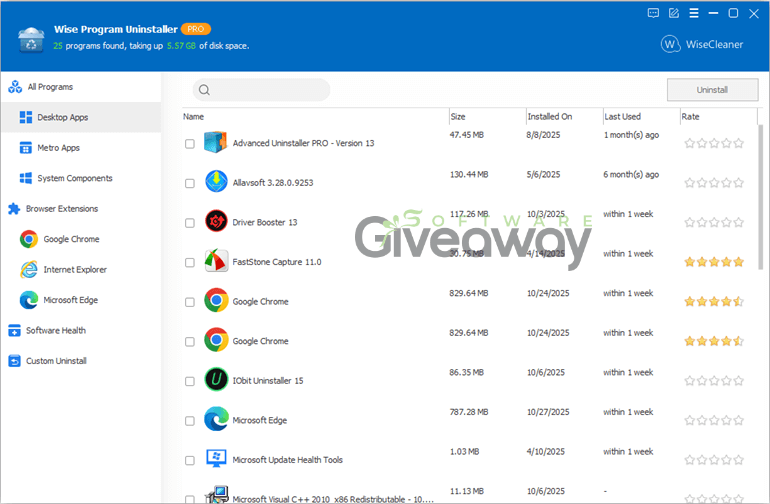Click the Custom Uninstall icon
Screen dimensions: 770x504
(15, 361)
